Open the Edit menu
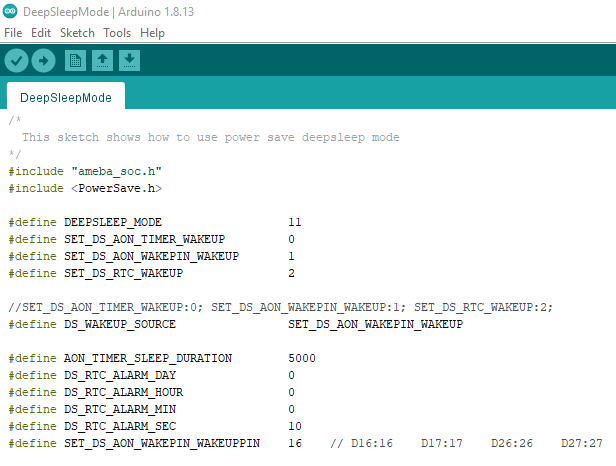Image resolution: width=616 pixels, height=466 pixels. click(x=41, y=33)
